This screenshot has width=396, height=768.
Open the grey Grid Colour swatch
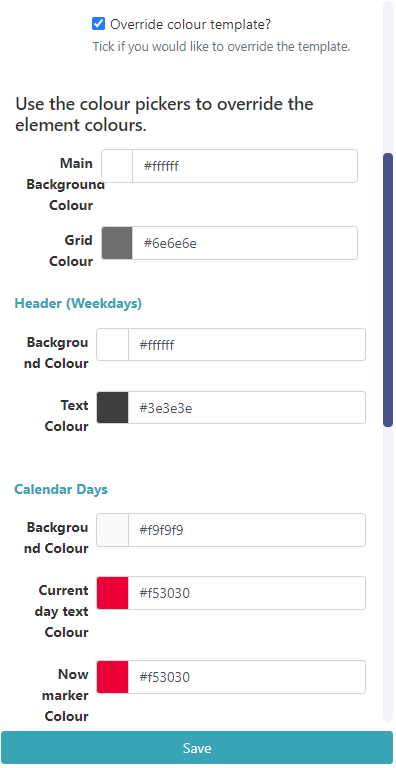click(x=117, y=243)
